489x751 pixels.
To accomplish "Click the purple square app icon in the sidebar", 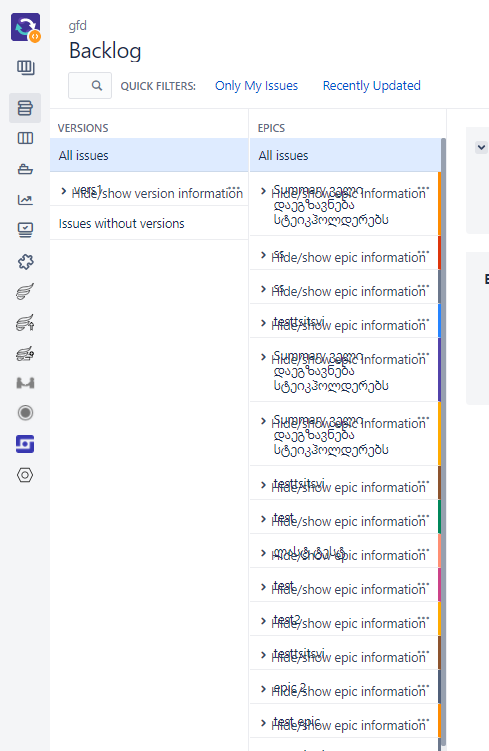I will [x=25, y=444].
